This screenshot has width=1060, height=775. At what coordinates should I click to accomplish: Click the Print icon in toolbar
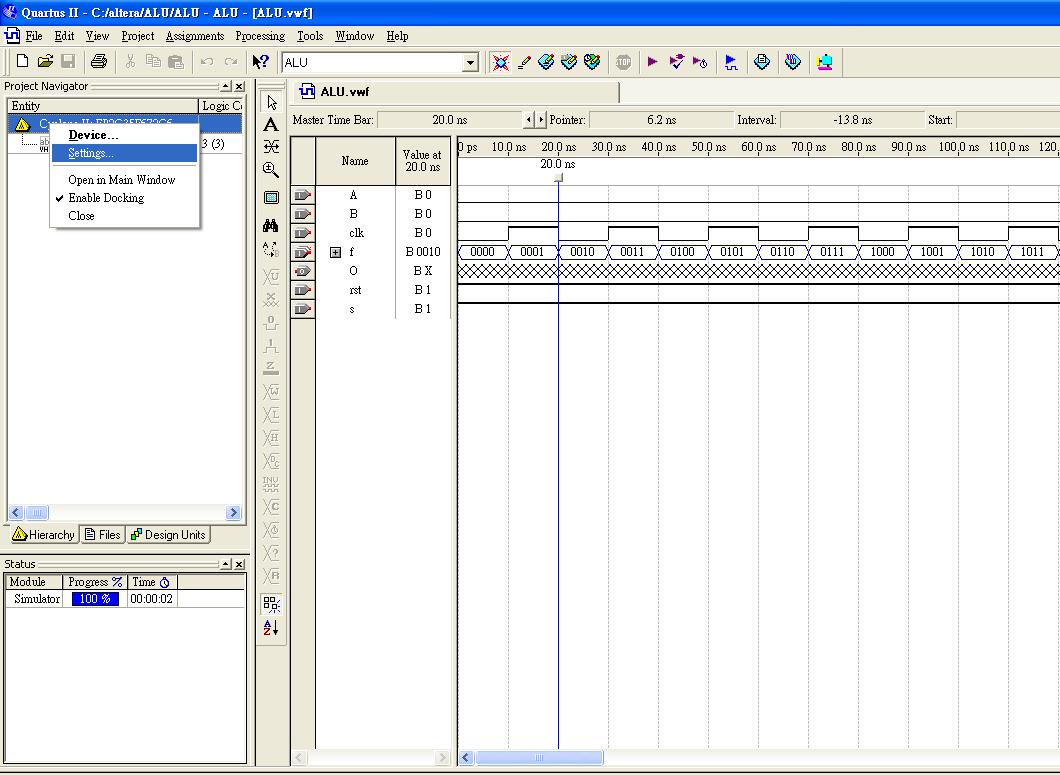98,62
